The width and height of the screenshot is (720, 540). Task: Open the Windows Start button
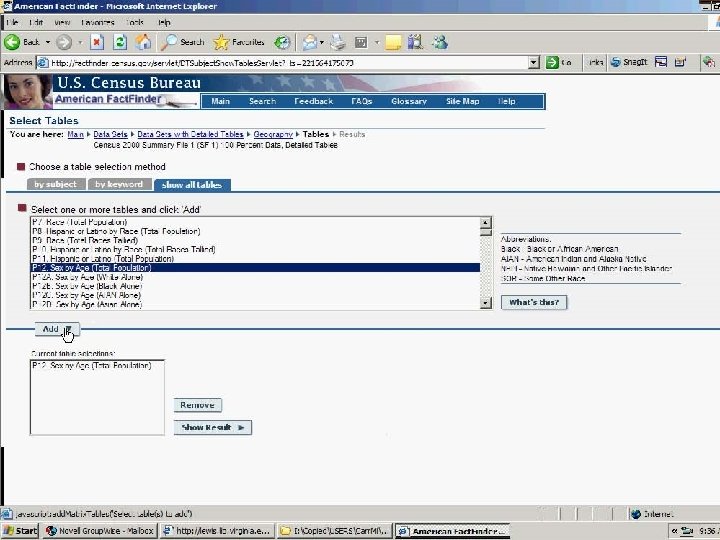20,531
